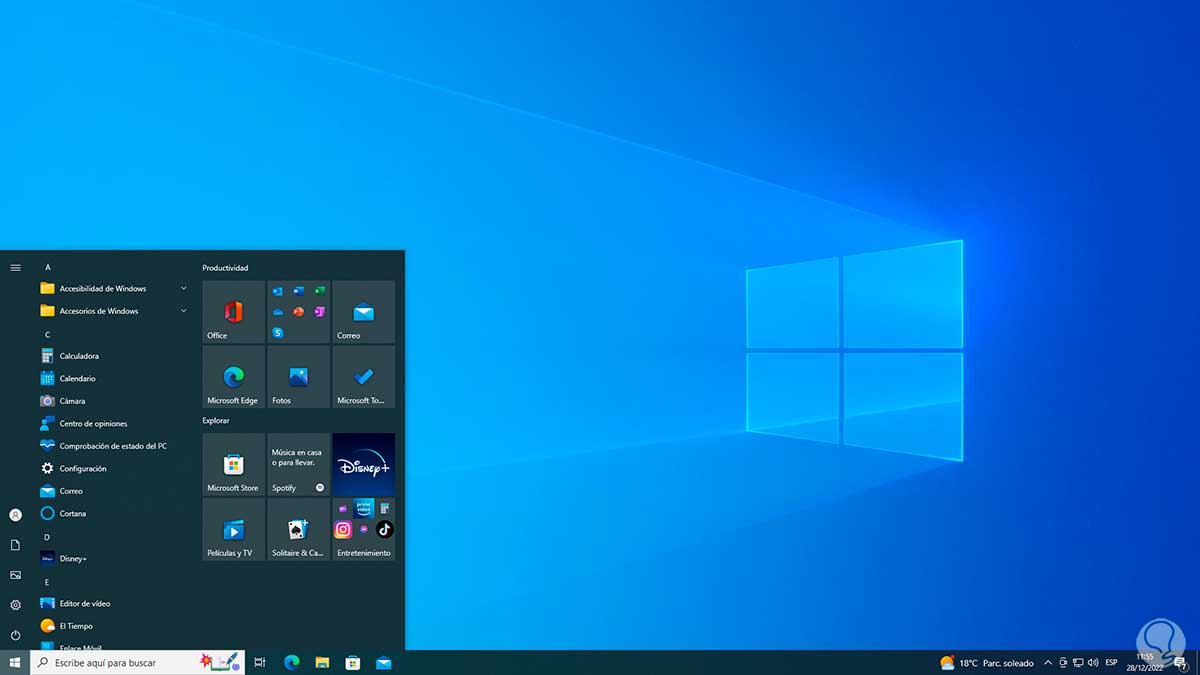Open Documents from the Start sidebar

tap(15, 545)
